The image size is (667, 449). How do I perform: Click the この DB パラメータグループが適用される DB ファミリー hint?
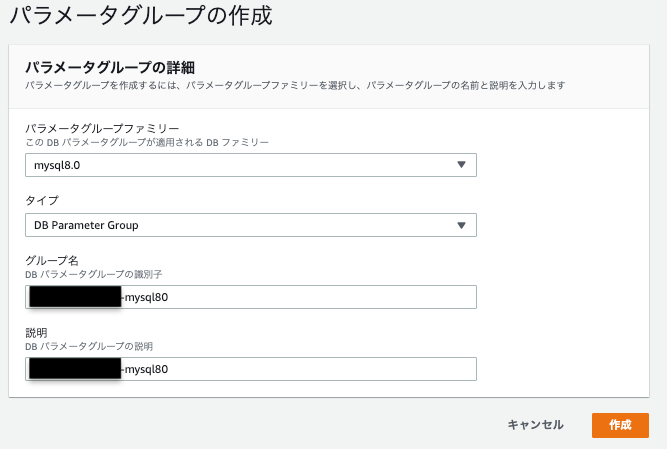tap(147, 142)
